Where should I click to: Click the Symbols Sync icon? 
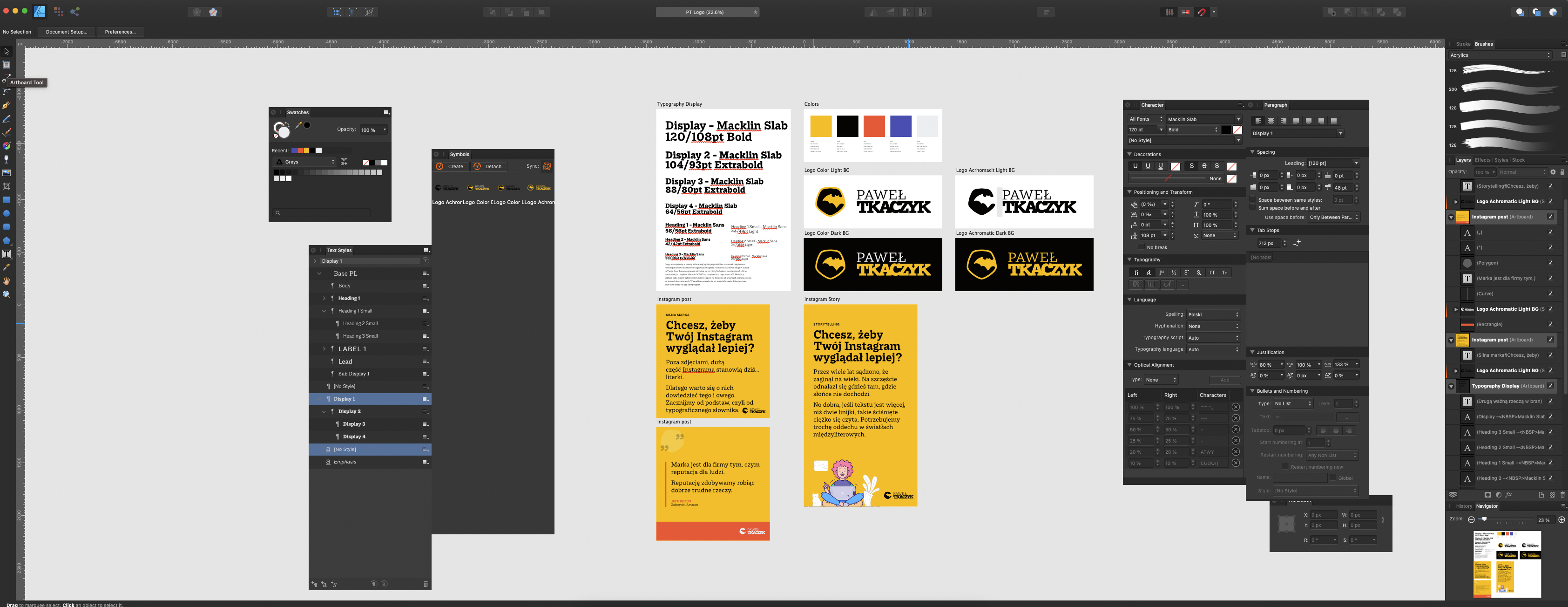tap(547, 166)
